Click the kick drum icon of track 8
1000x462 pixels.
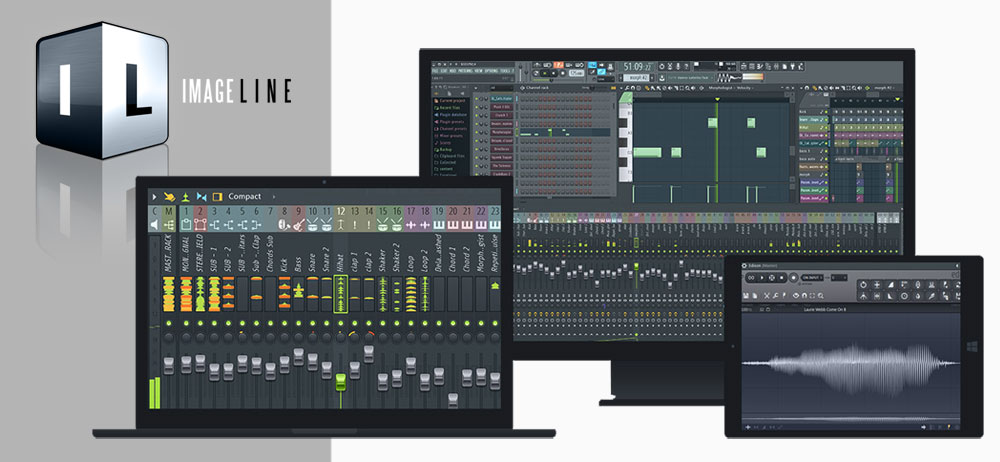tap(285, 225)
